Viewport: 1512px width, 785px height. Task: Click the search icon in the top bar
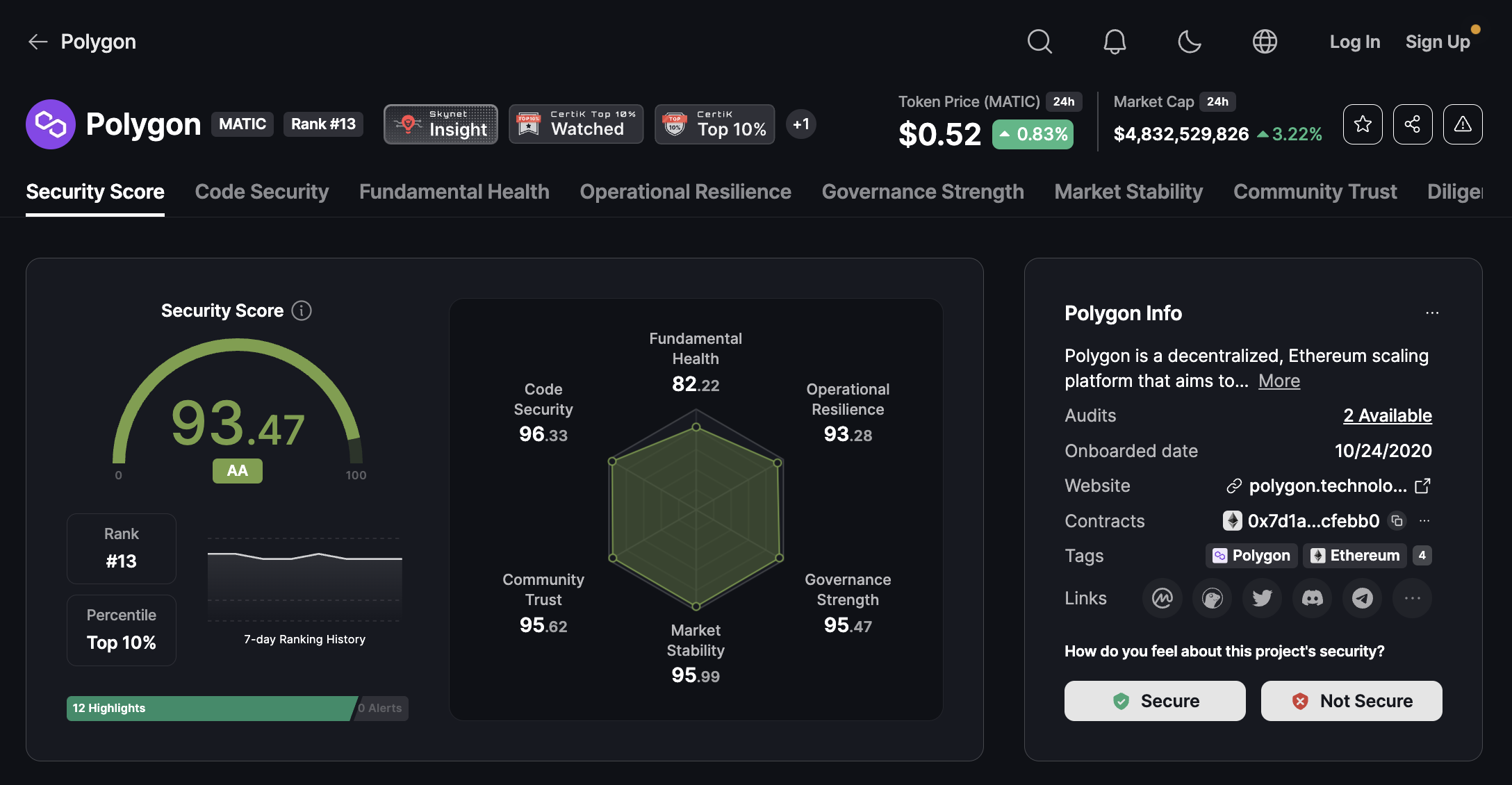1040,41
